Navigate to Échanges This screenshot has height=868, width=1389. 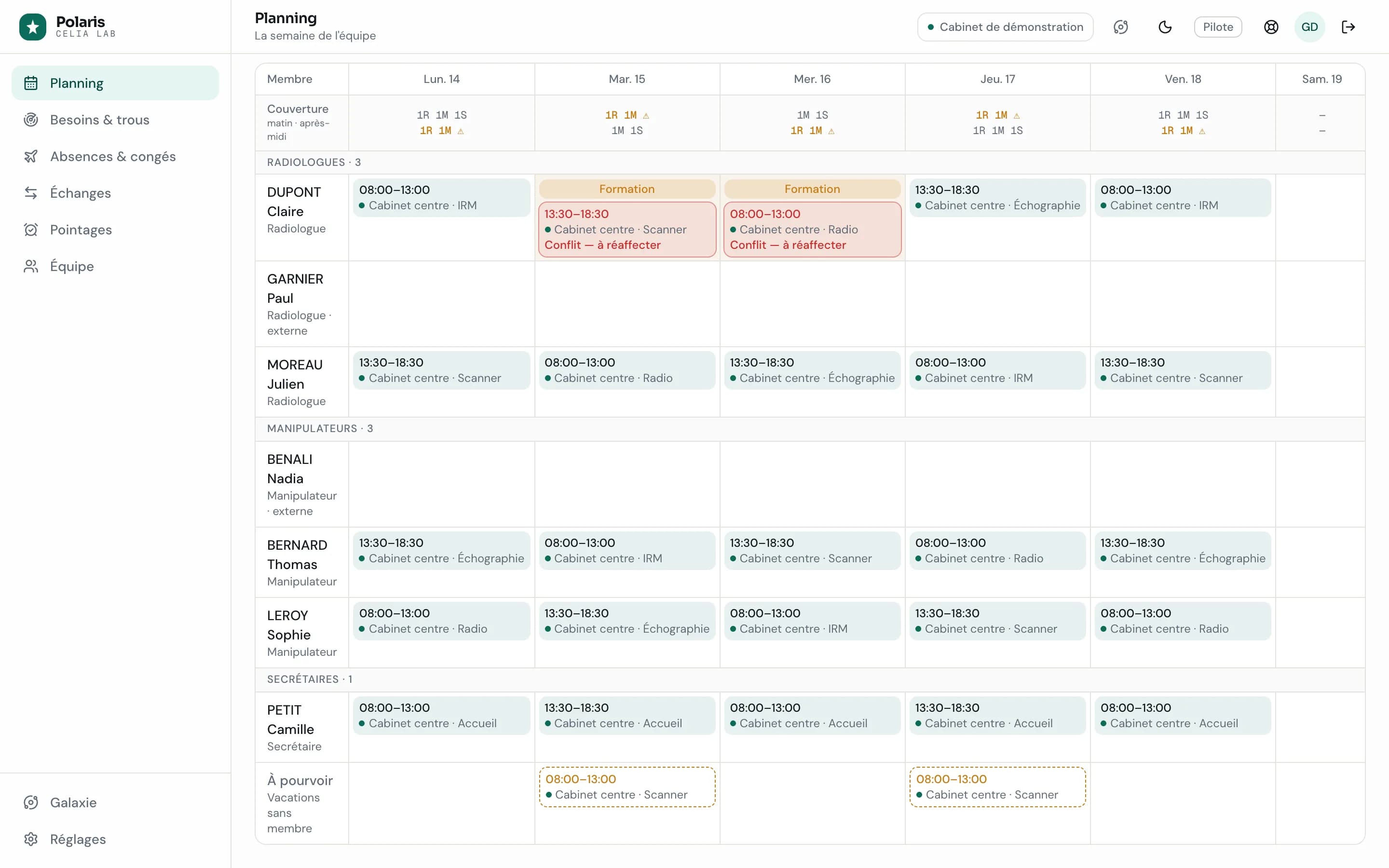(115, 193)
